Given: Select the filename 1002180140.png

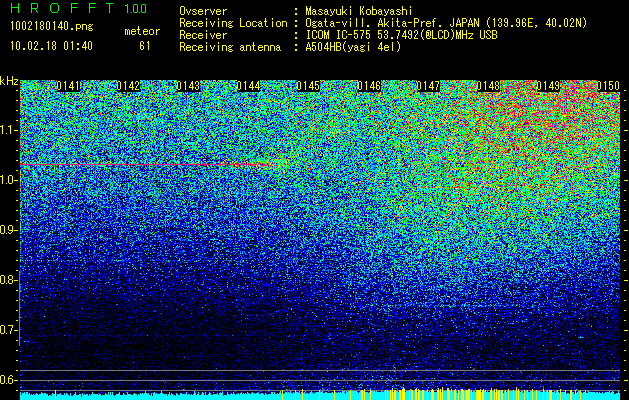Looking at the screenshot, I should pyautogui.click(x=52, y=27).
